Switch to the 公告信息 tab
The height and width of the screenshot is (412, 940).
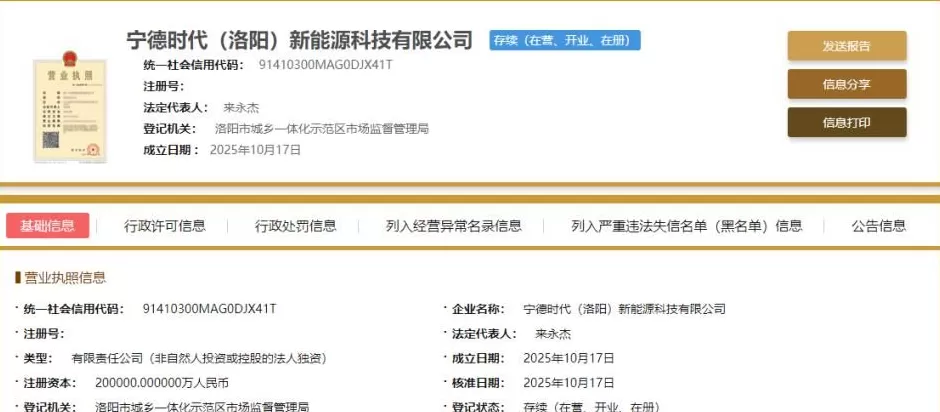879,226
